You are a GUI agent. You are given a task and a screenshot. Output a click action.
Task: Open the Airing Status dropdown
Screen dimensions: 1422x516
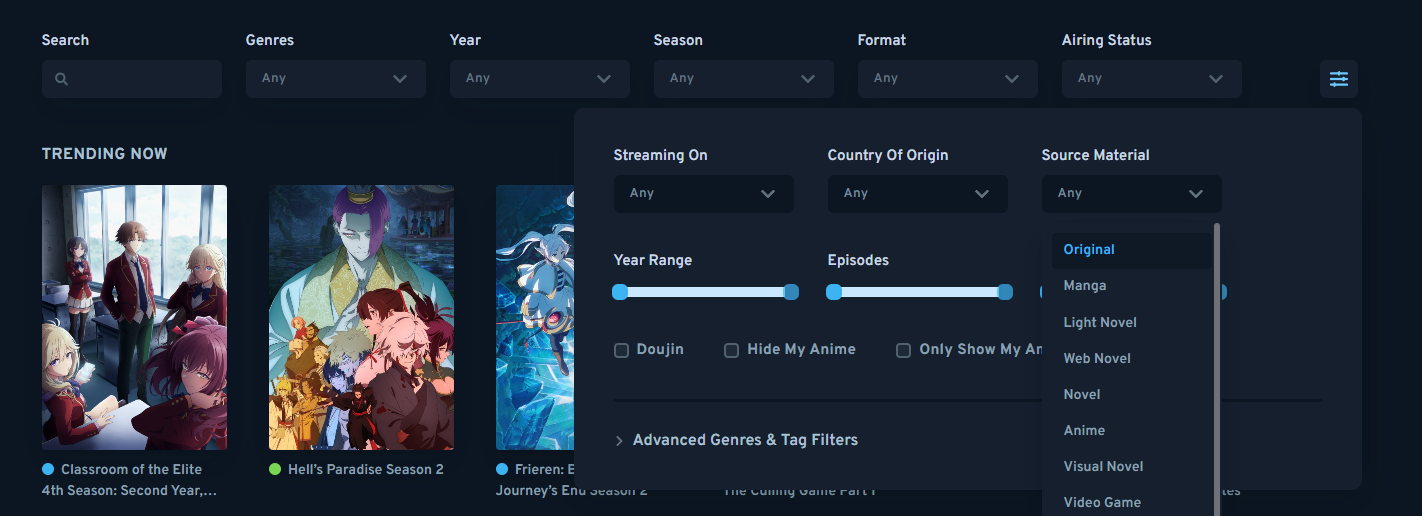coord(1152,79)
